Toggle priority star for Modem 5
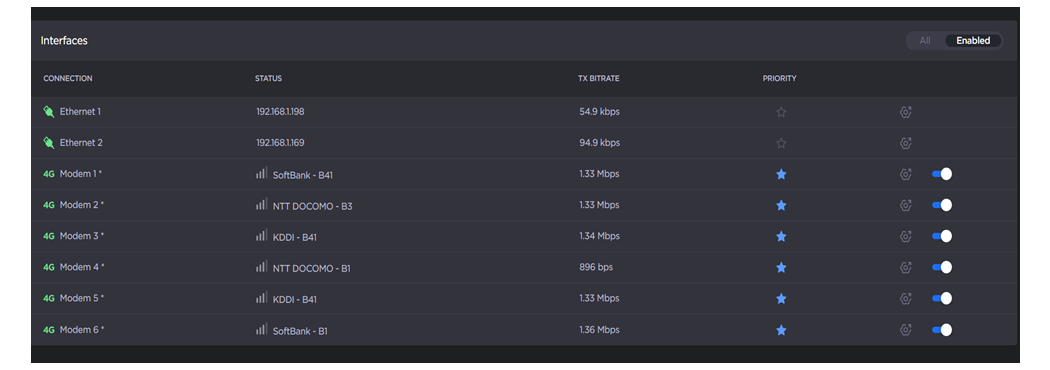The image size is (1050, 370). [x=781, y=298]
